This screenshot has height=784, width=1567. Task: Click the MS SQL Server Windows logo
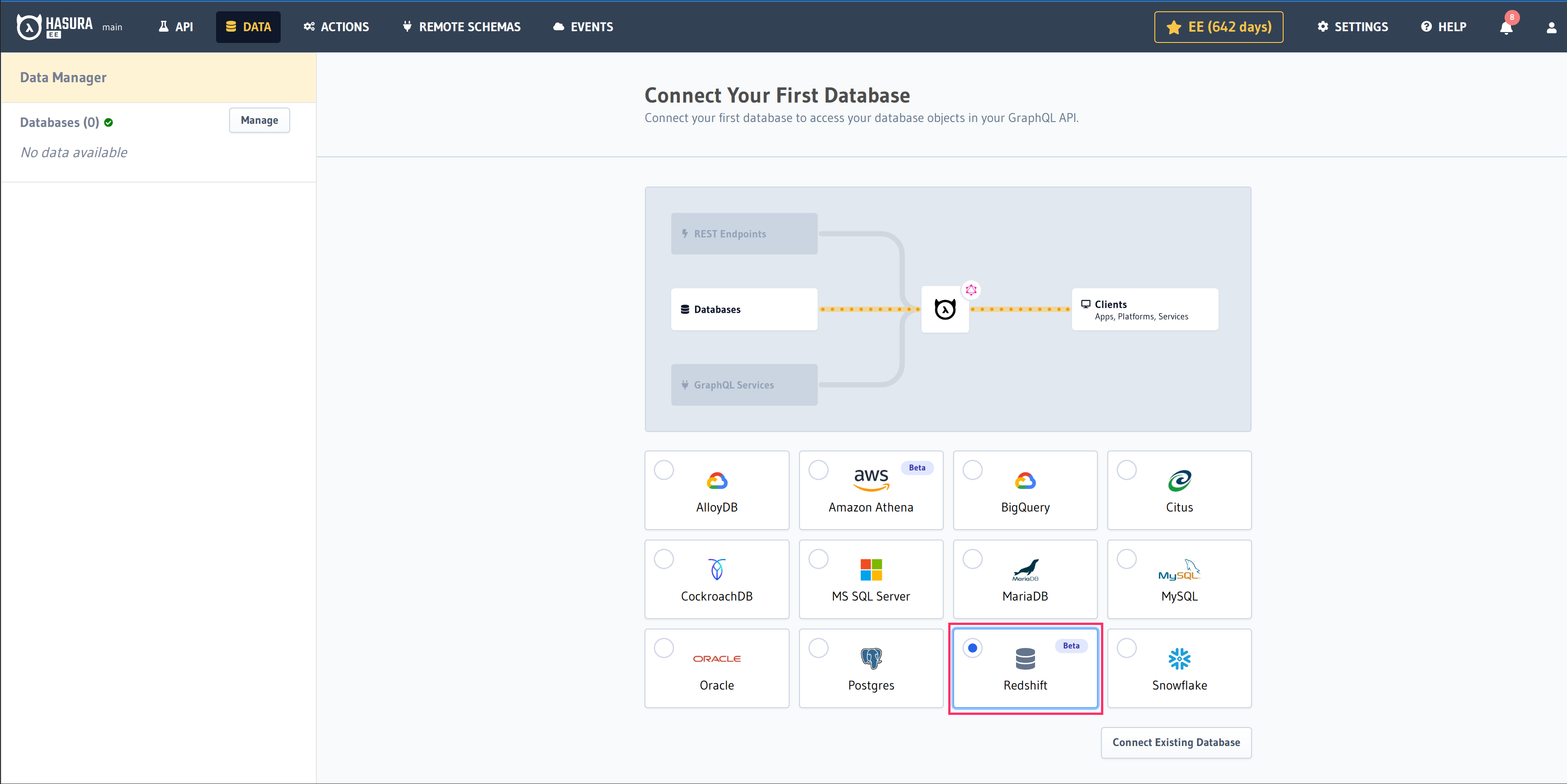[871, 569]
